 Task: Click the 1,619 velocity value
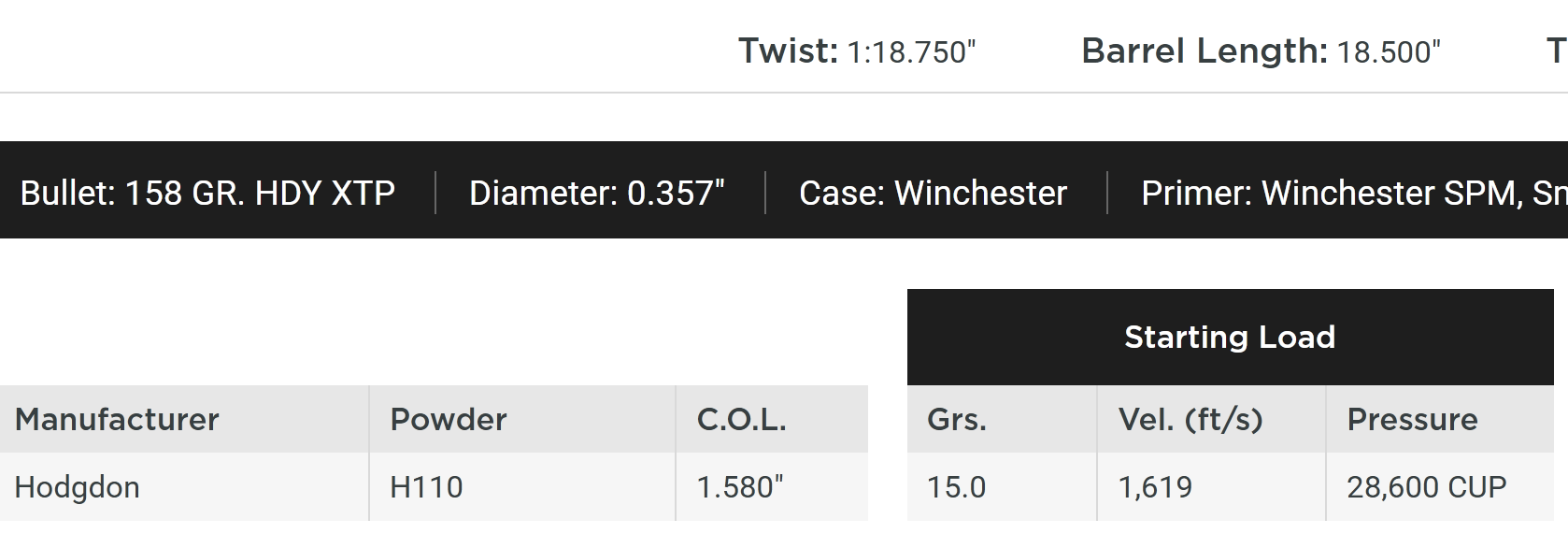(x=1155, y=487)
